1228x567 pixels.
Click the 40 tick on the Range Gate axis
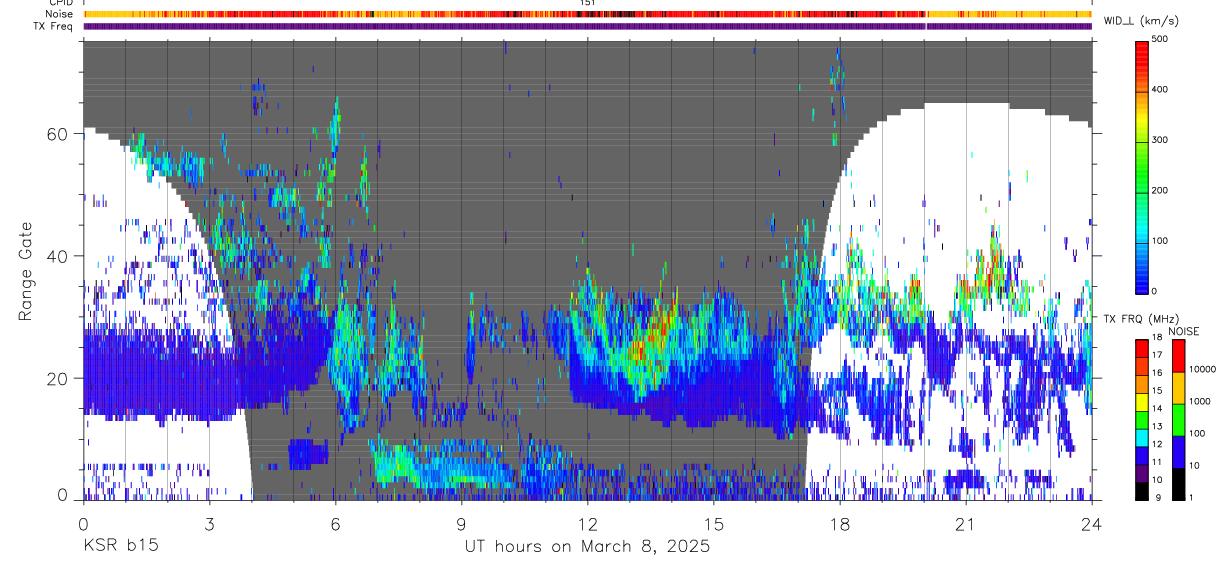[59, 256]
